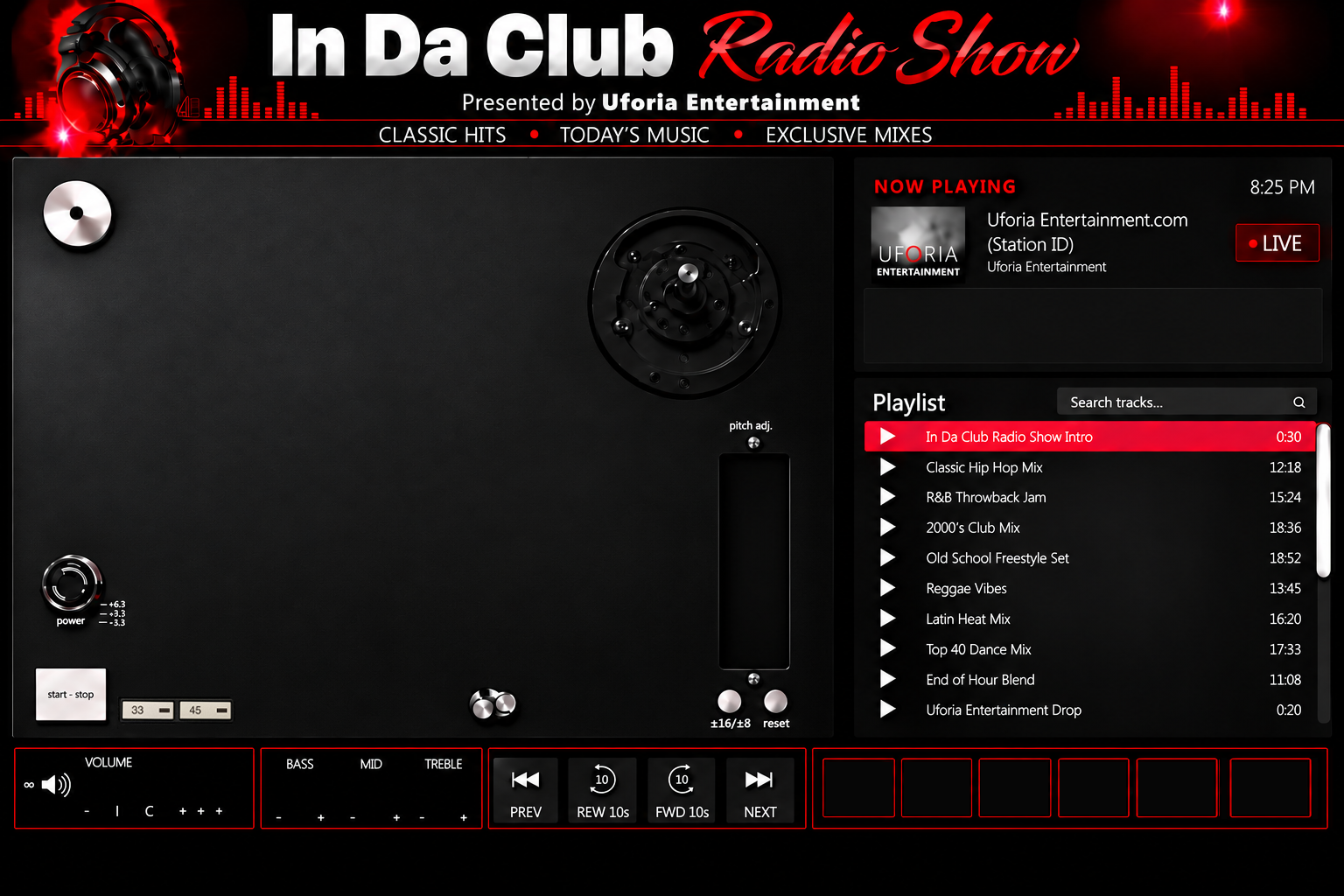Click the 'Playlist' heading
1344x896 pixels.
point(908,402)
